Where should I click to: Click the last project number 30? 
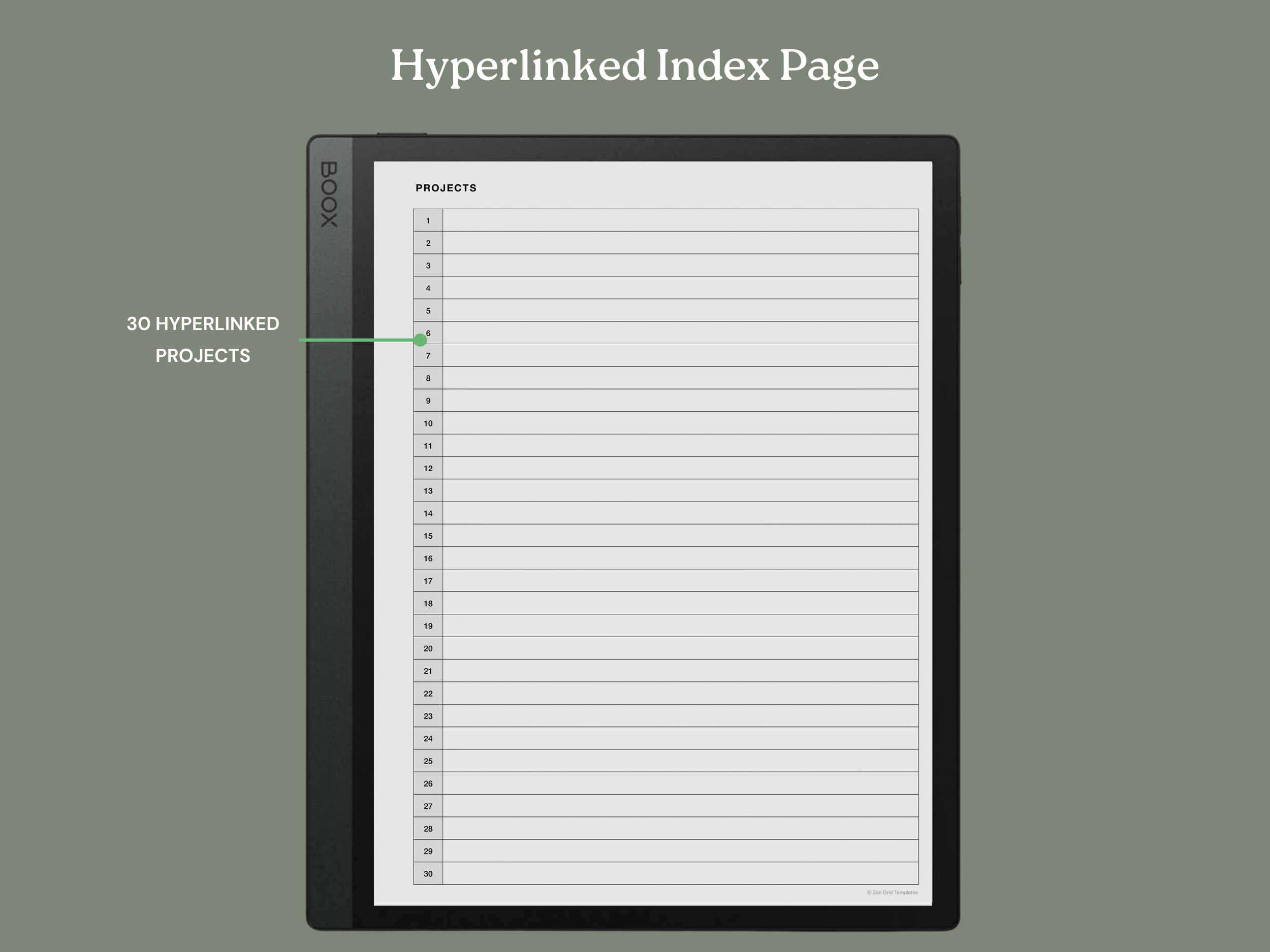tap(428, 873)
